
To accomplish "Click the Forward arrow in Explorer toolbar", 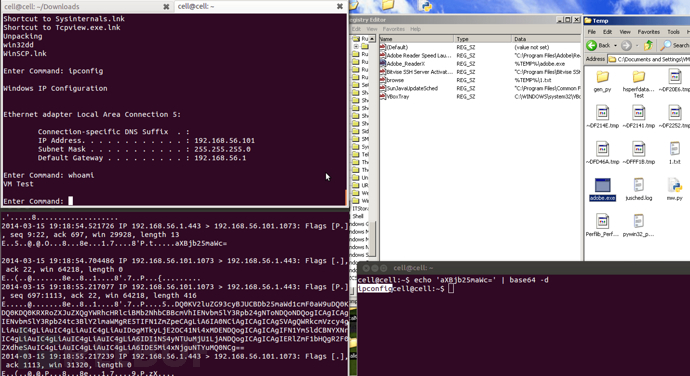I will pos(626,45).
